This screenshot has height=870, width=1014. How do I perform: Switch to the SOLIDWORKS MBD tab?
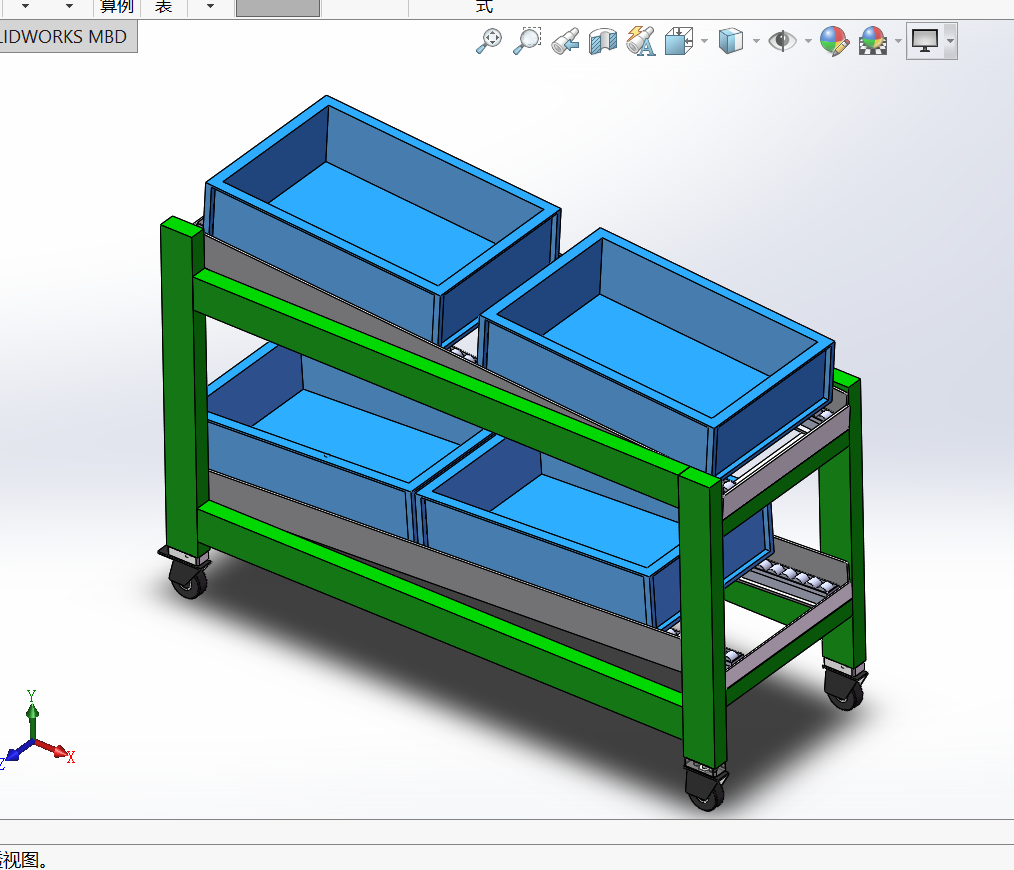(x=65, y=37)
